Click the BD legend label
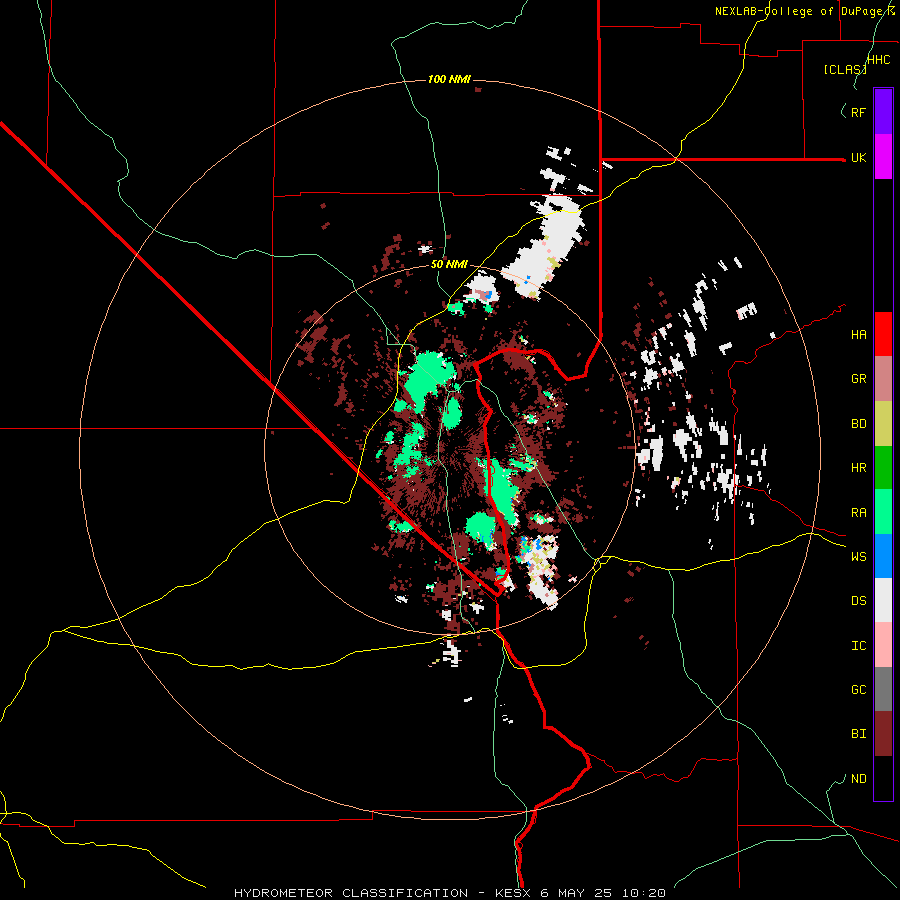The image size is (900, 900). (858, 424)
